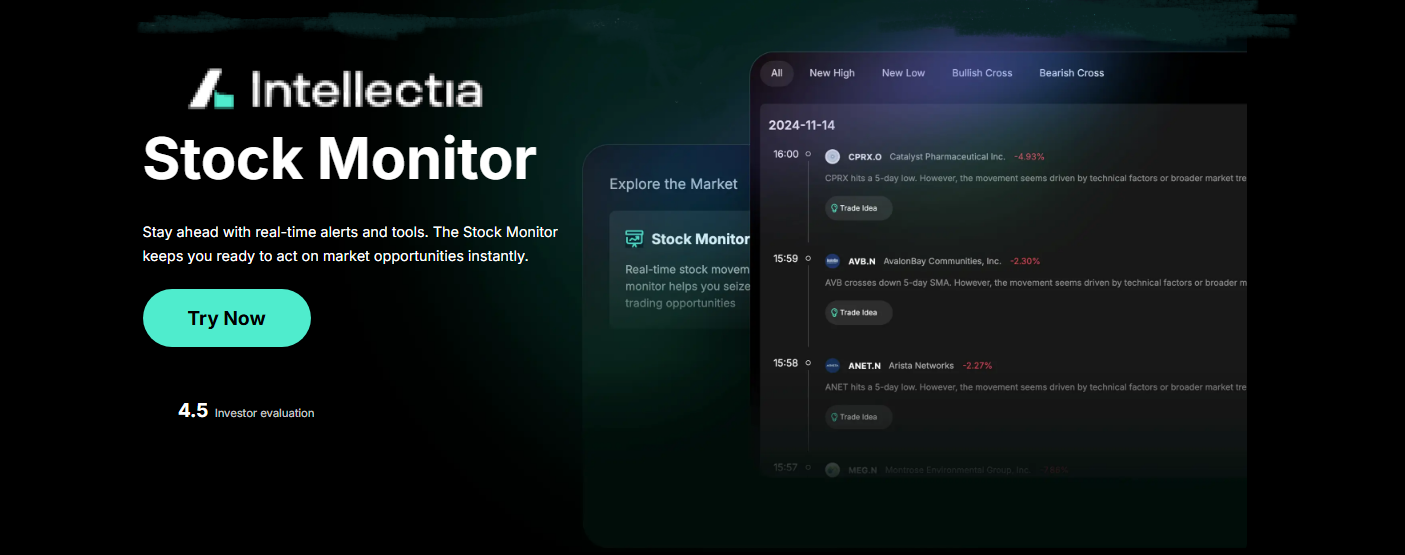This screenshot has width=1405, height=555.
Task: Click the Try Now button
Action: coord(227,318)
